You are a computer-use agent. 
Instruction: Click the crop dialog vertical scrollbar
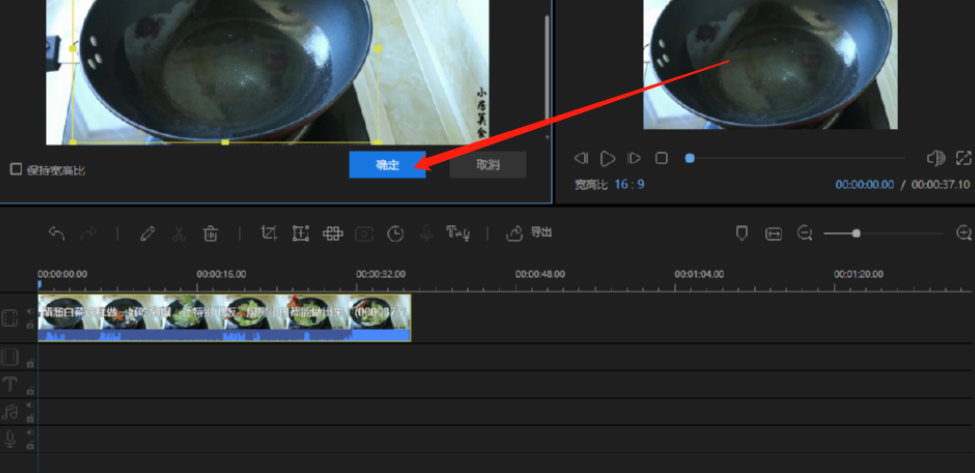(x=547, y=65)
